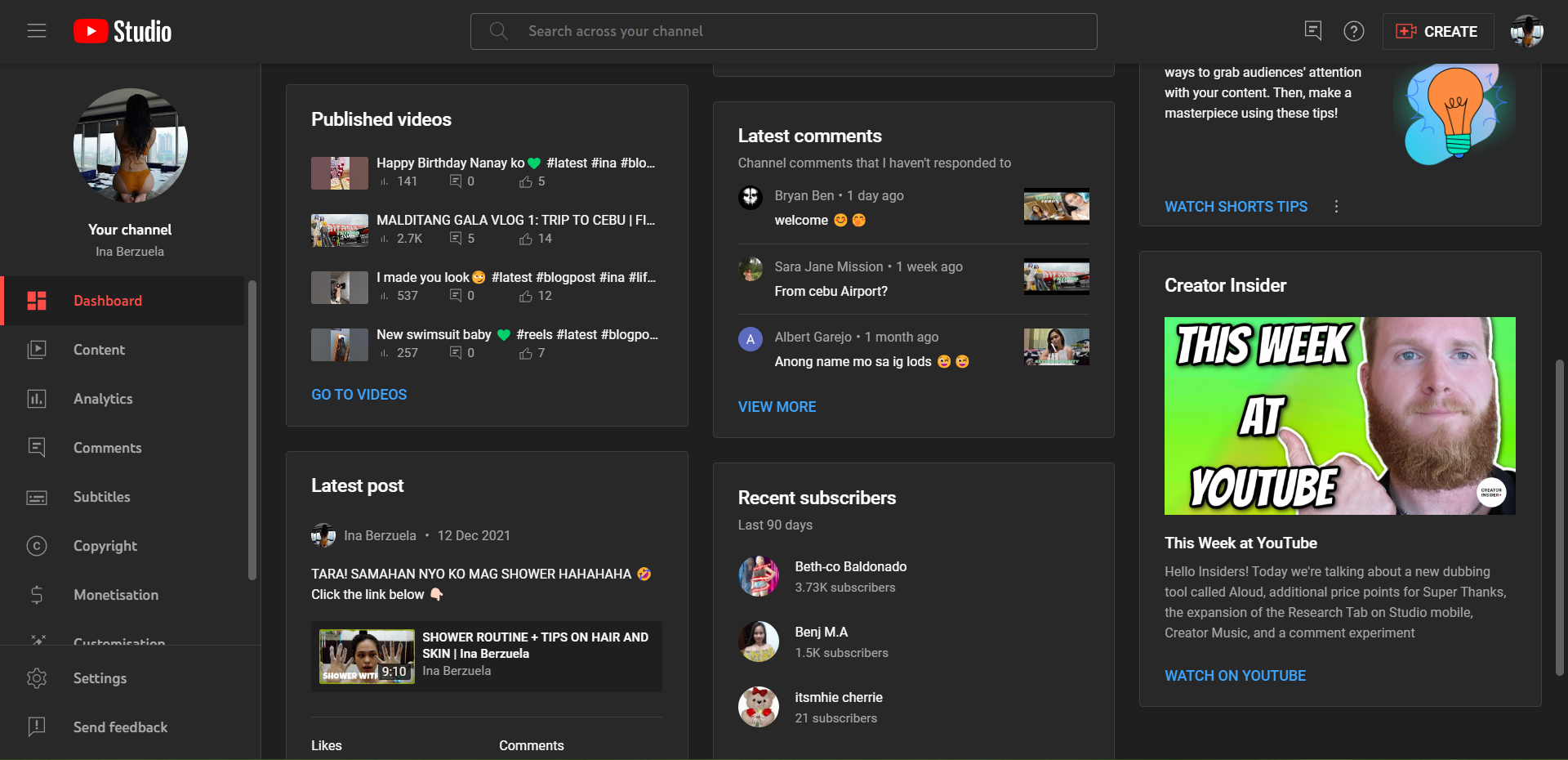This screenshot has width=1568, height=760.
Task: Open MALDITANG GALA VLOG 1 video title
Action: coord(516,220)
